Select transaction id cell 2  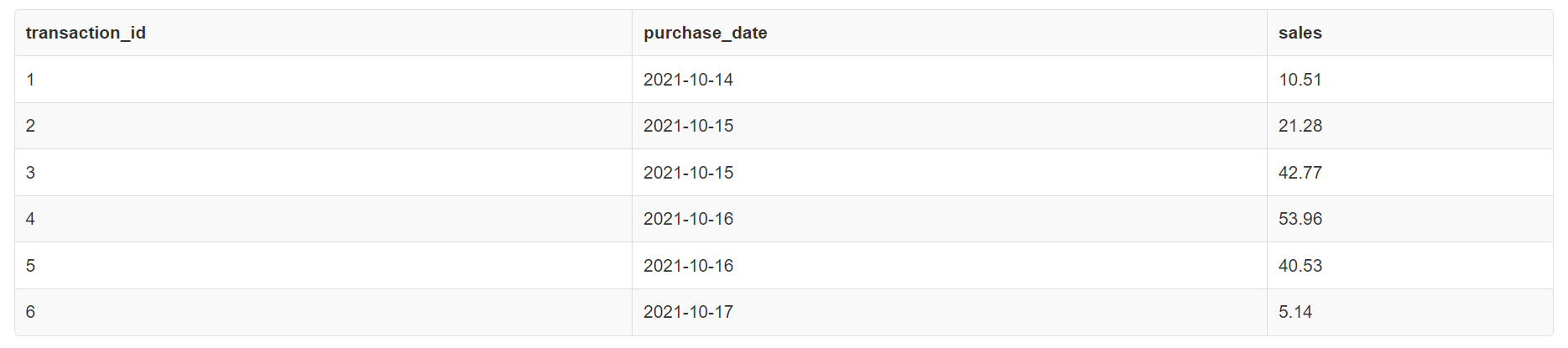[31, 126]
